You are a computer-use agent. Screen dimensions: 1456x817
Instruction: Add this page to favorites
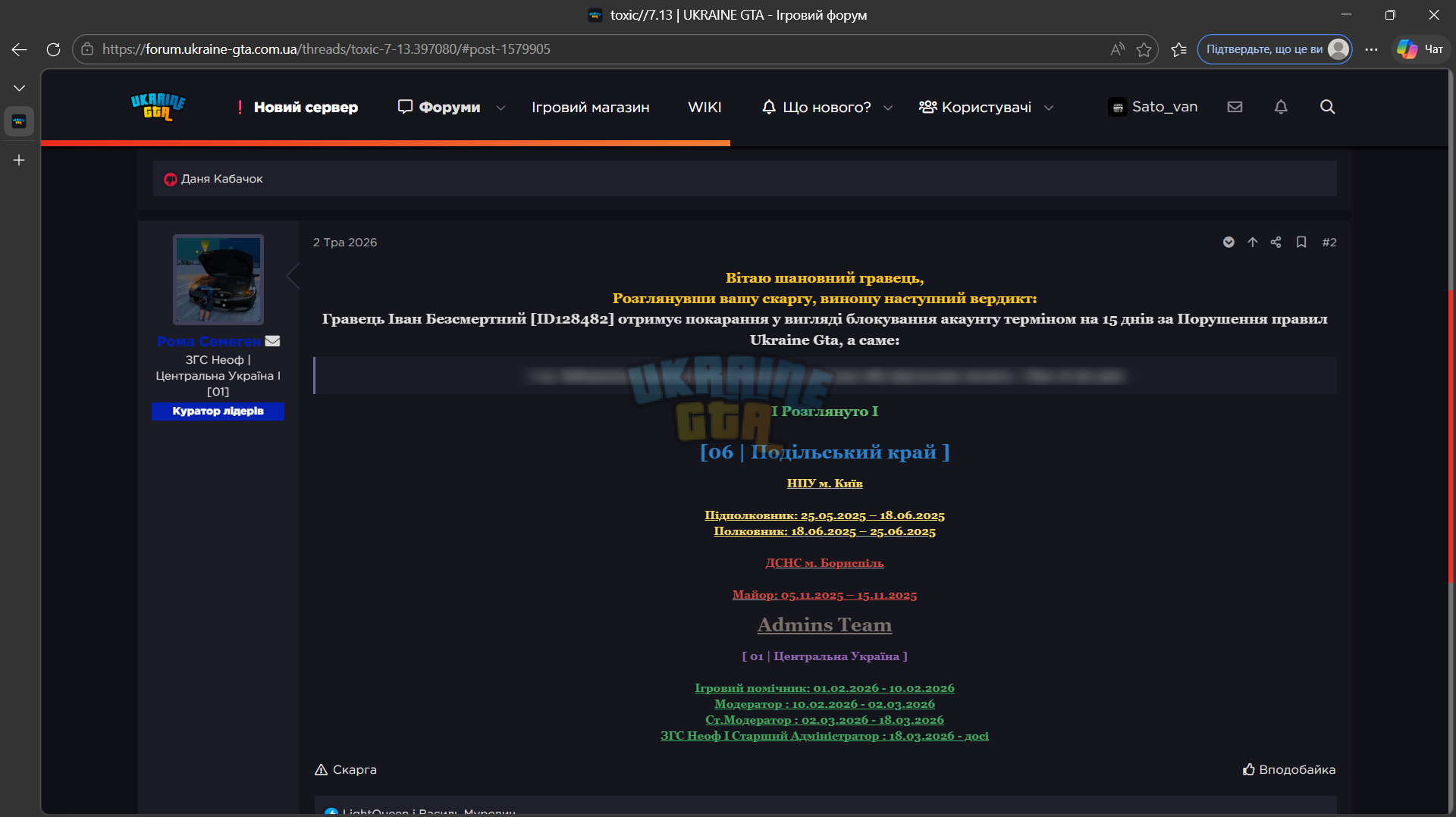tap(1144, 49)
